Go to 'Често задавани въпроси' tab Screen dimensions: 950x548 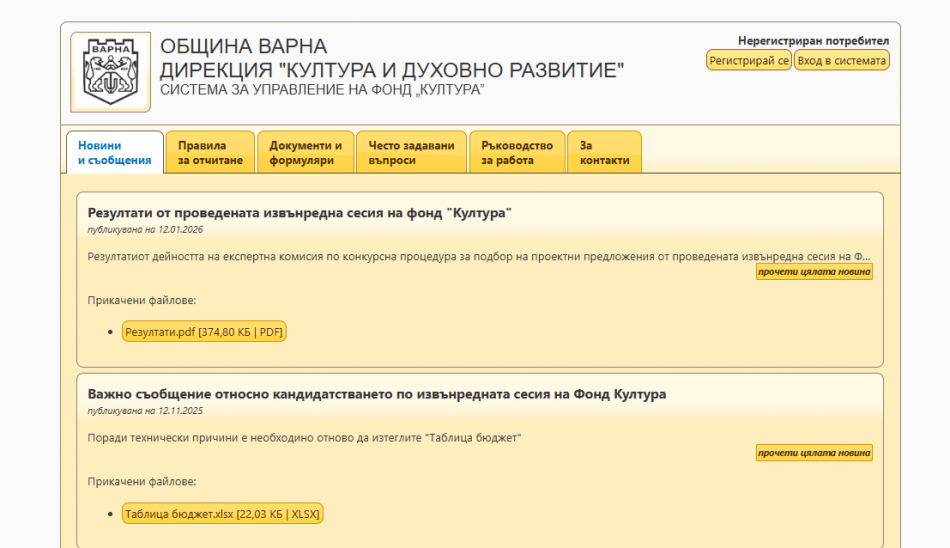(x=410, y=153)
